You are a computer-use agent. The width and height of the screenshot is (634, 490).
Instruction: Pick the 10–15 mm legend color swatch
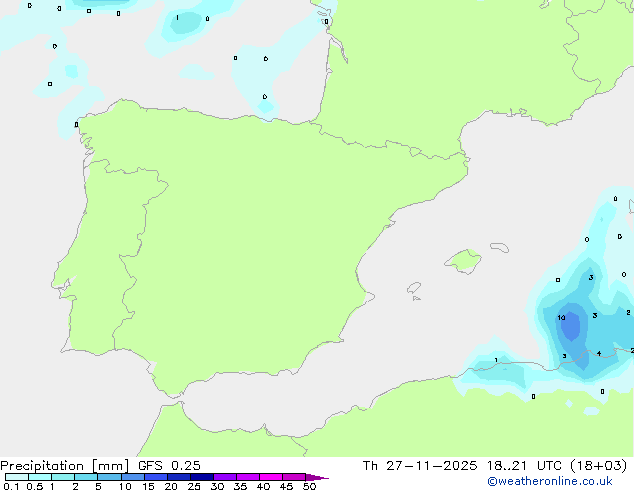coord(133,477)
